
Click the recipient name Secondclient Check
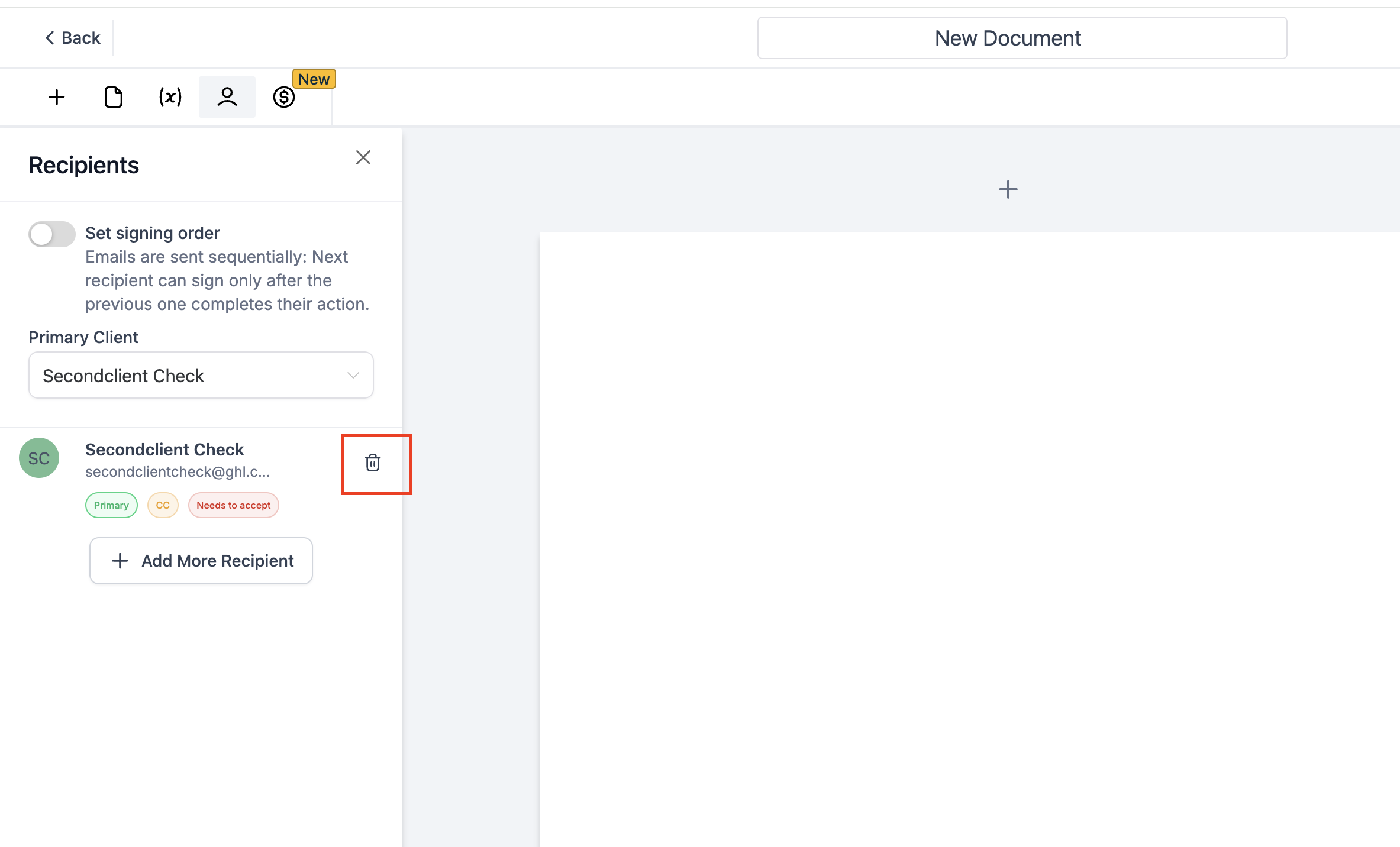tap(164, 450)
